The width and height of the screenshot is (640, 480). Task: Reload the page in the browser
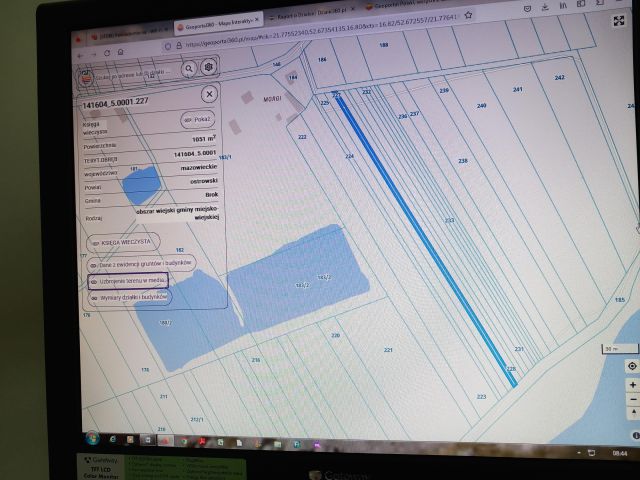click(x=107, y=53)
